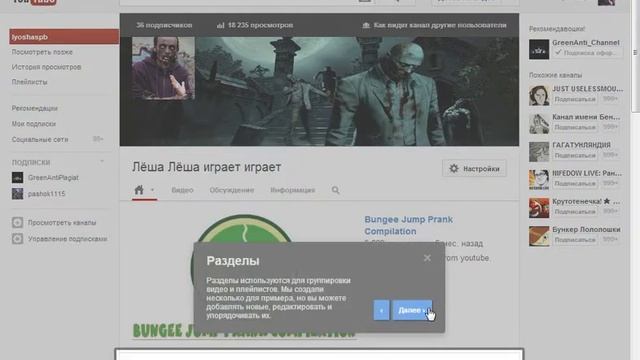
Task: Click Как видят канал другие пользователи
Action: point(435,25)
